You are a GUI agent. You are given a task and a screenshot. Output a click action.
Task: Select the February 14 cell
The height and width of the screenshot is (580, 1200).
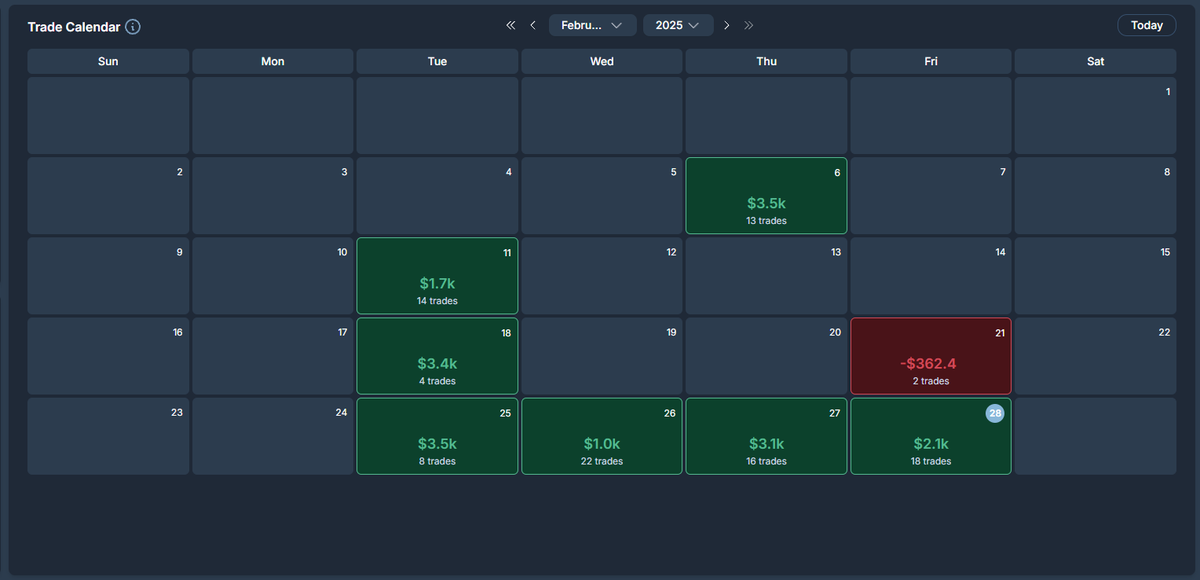pos(931,275)
